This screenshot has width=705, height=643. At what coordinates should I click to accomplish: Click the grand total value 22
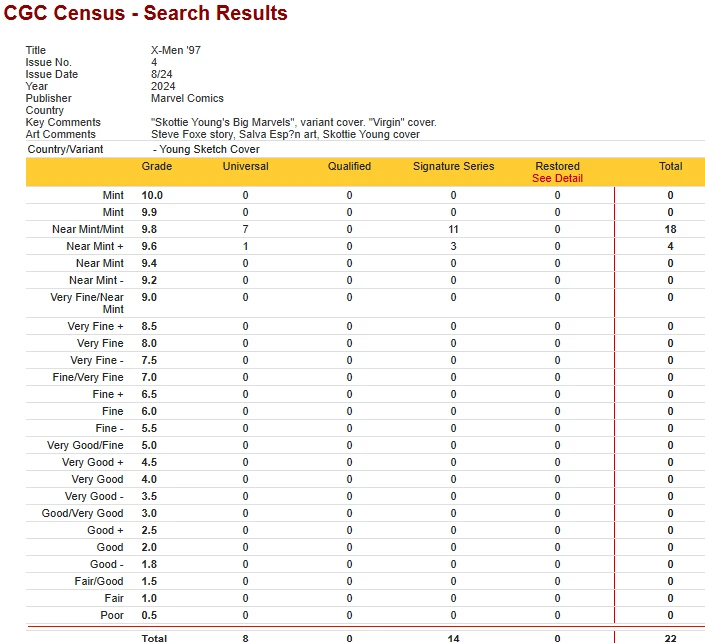tap(670, 636)
